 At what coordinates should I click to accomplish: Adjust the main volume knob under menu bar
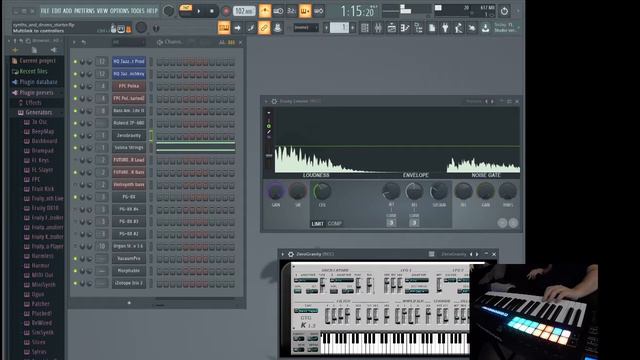(x=141, y=28)
